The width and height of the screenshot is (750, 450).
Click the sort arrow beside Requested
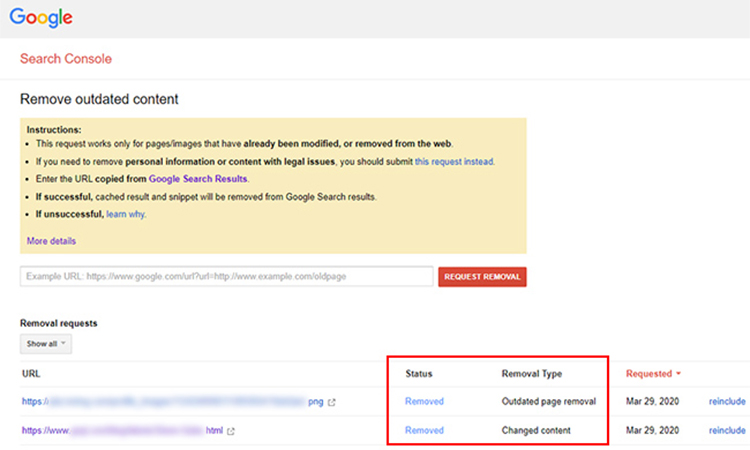click(x=679, y=374)
